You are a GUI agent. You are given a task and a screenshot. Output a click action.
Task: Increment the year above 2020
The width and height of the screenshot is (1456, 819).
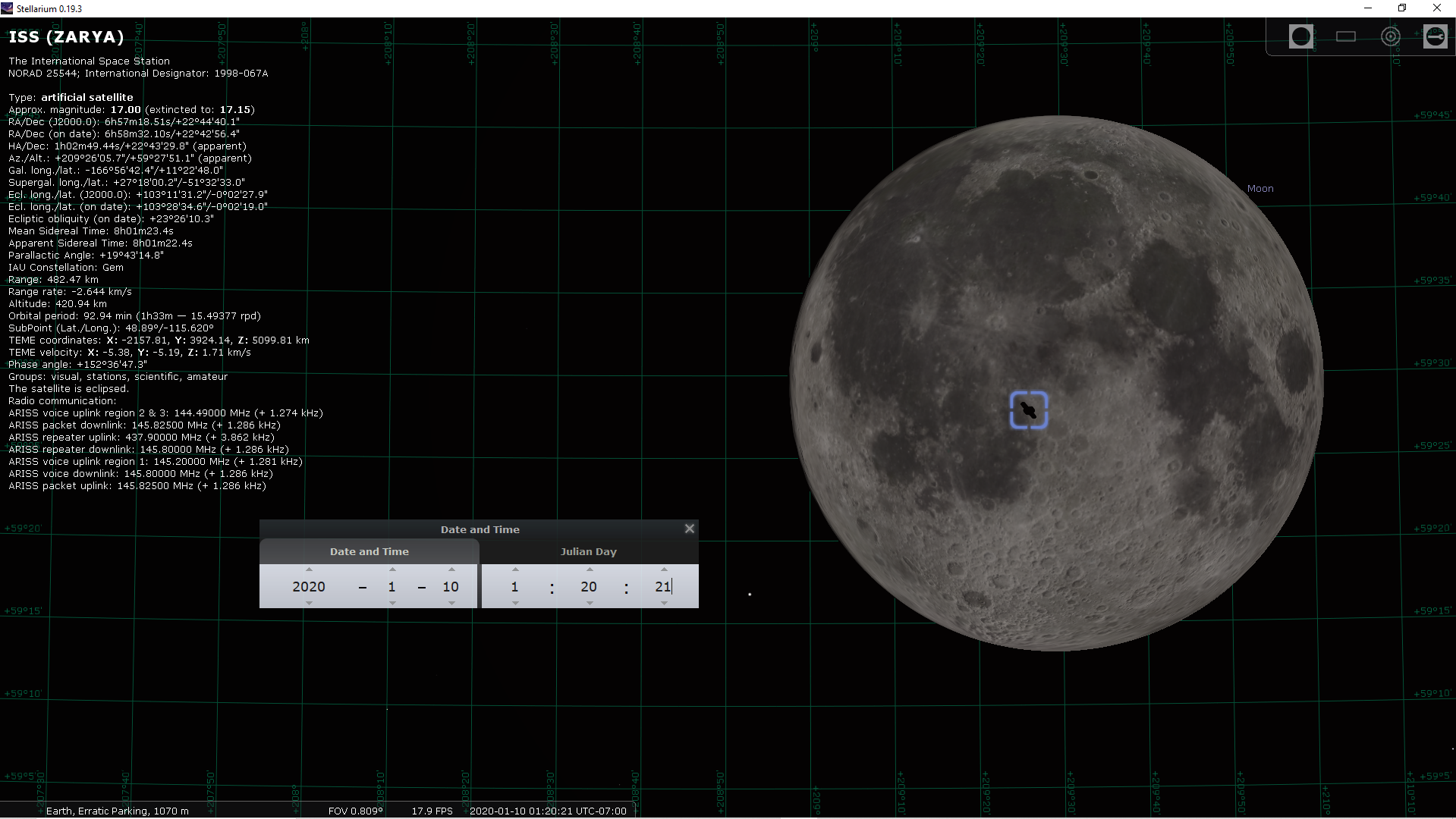click(308, 570)
